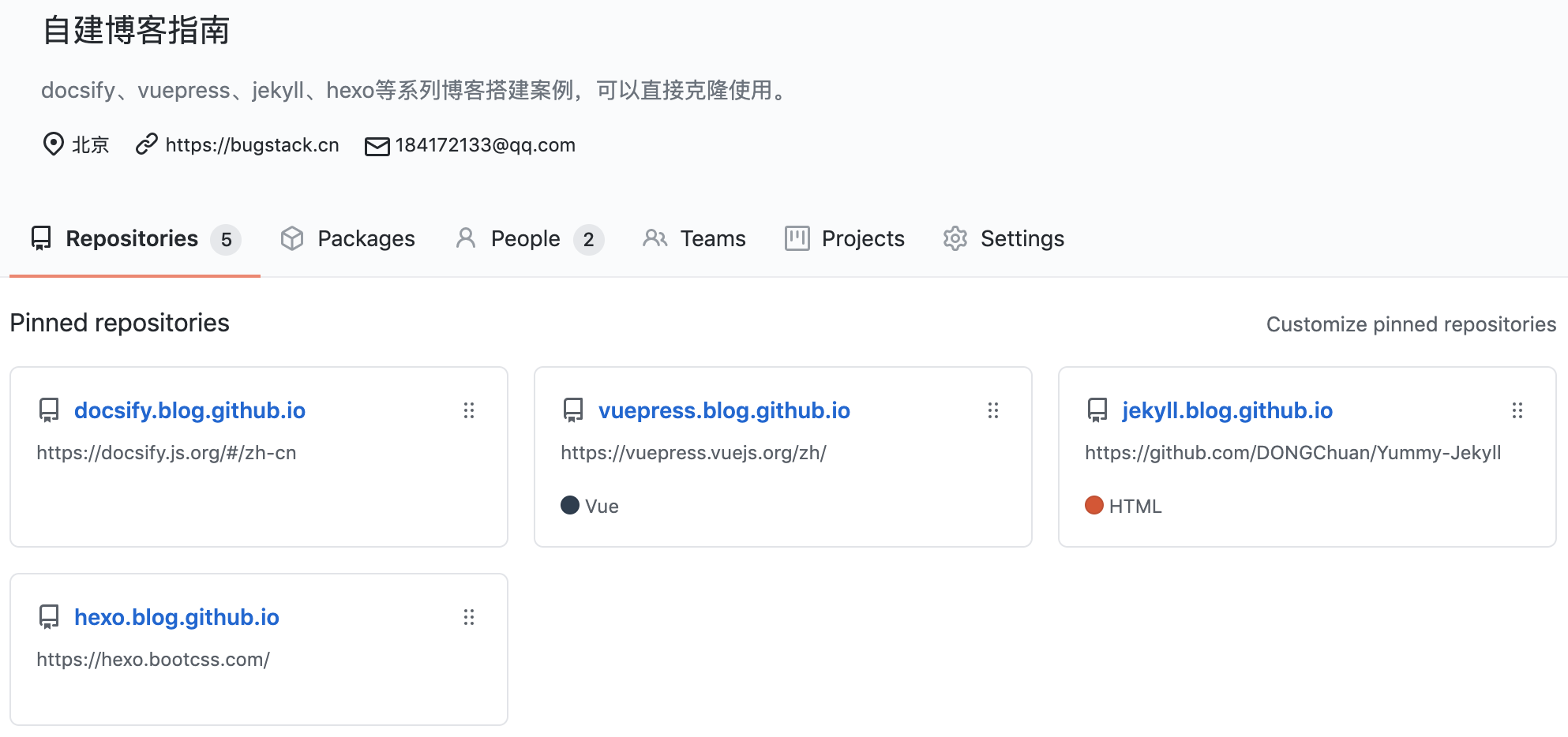Screen dimensions: 1568x737
Task: Click the mail envelope icon
Action: pos(377,146)
